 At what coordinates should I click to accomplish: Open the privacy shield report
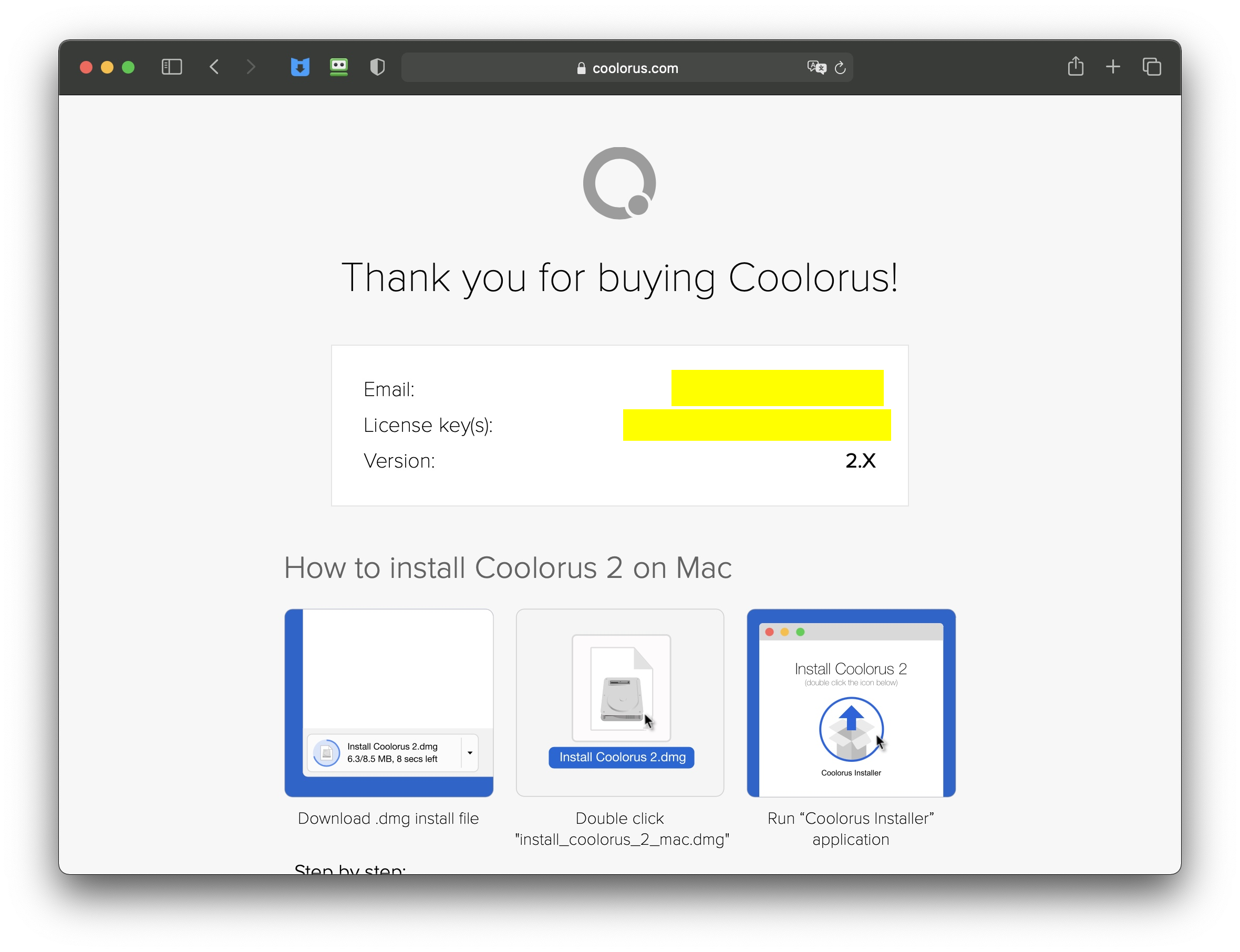tap(377, 67)
